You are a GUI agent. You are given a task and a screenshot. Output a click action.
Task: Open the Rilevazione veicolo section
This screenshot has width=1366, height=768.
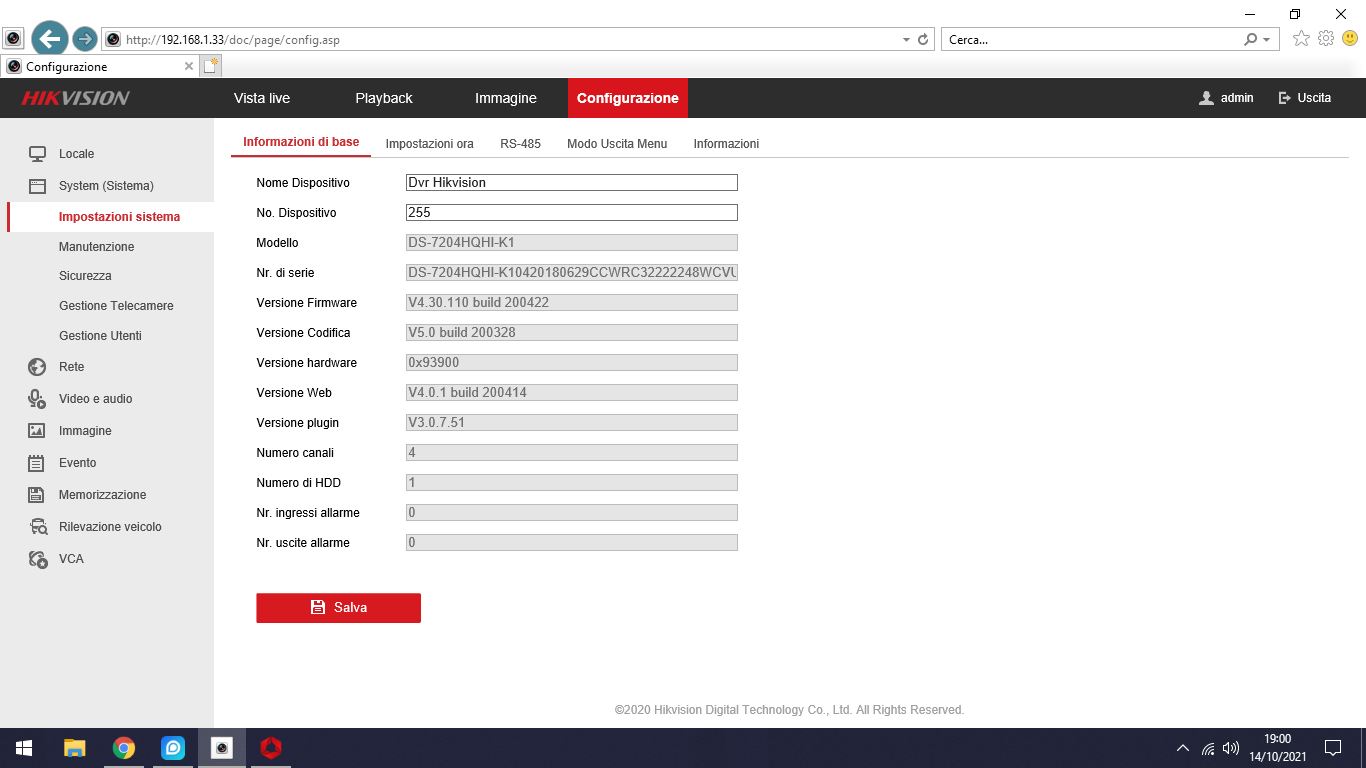(x=111, y=526)
